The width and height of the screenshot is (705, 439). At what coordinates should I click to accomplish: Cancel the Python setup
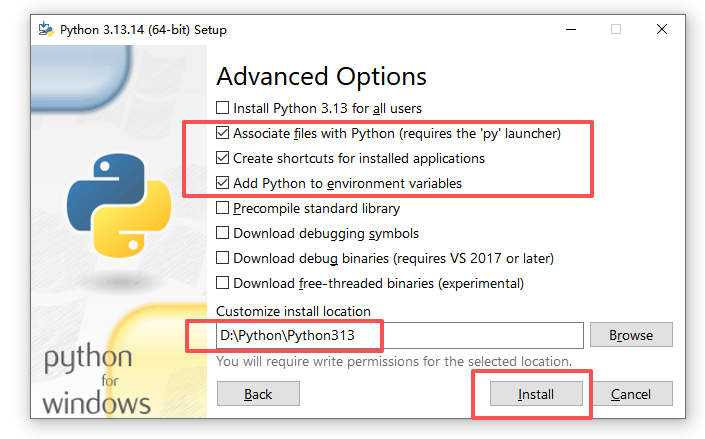631,394
